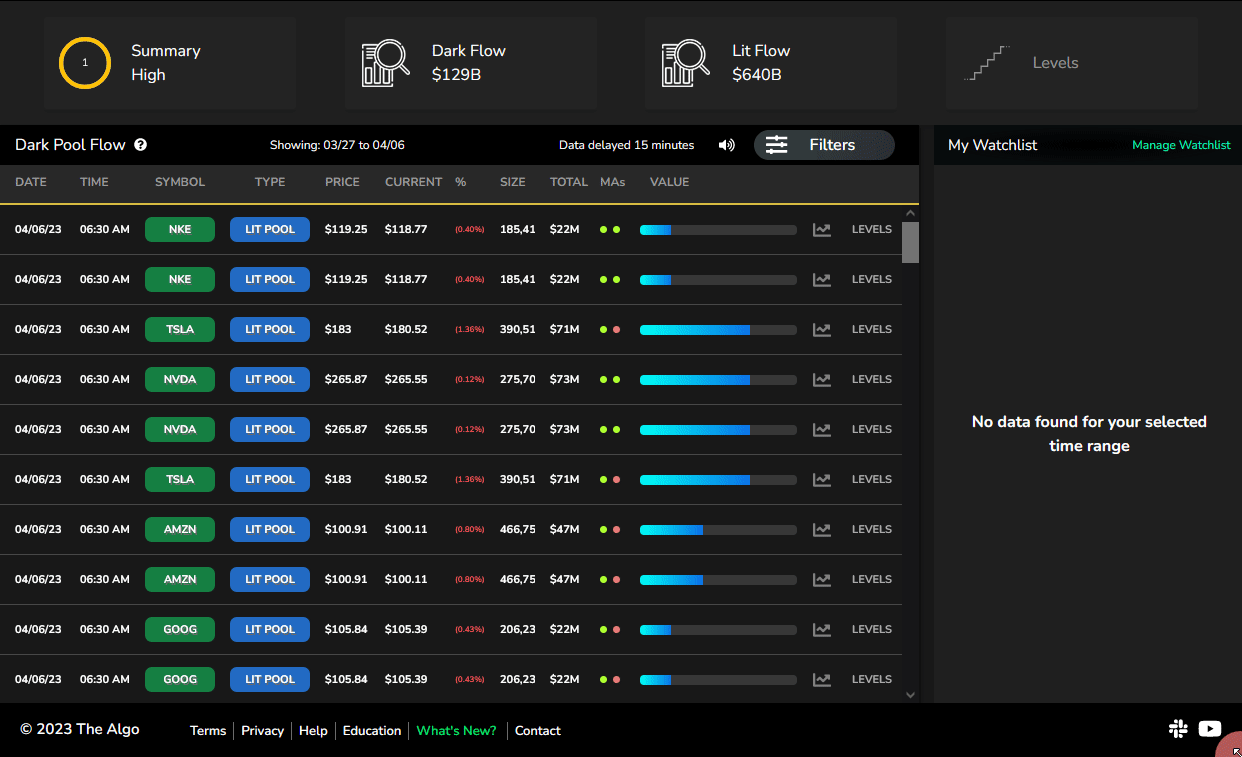Viewport: 1242px width, 757px height.
Task: Click the table scrollbar up arrow
Action: coord(910,212)
